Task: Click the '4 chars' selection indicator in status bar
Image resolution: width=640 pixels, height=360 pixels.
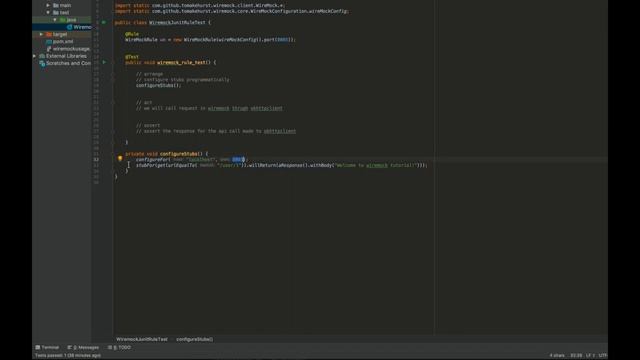Action: (557, 356)
